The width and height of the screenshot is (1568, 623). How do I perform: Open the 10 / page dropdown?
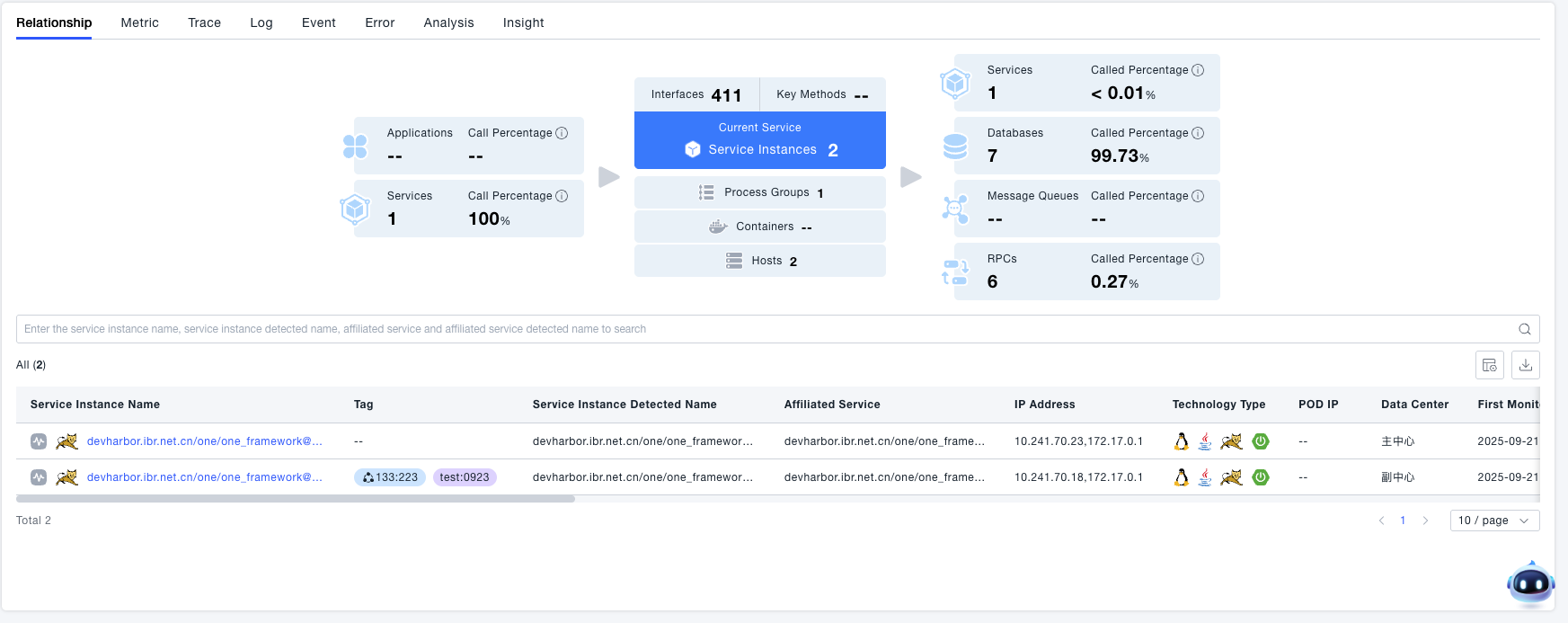pos(1493,521)
